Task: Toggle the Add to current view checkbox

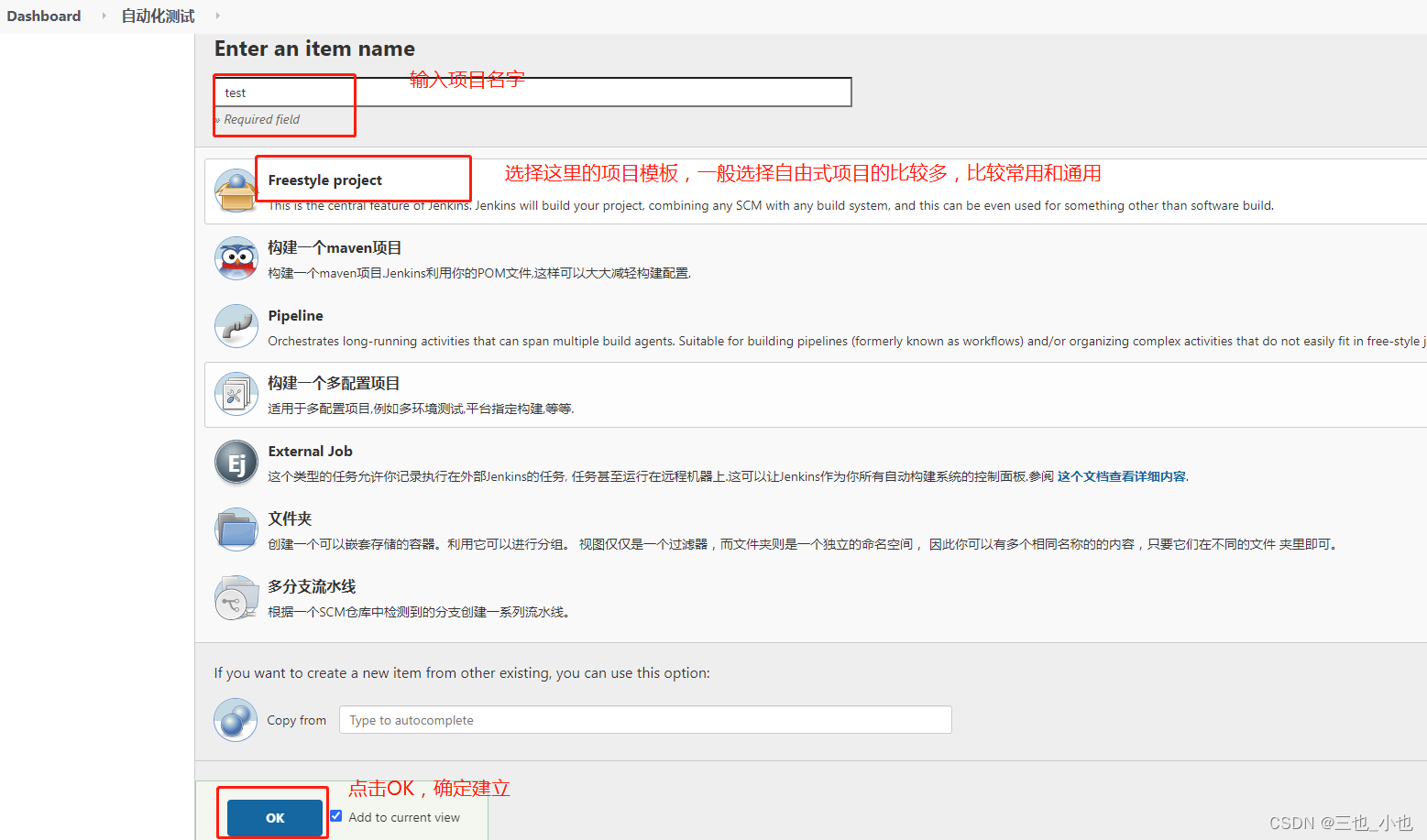Action: point(336,816)
